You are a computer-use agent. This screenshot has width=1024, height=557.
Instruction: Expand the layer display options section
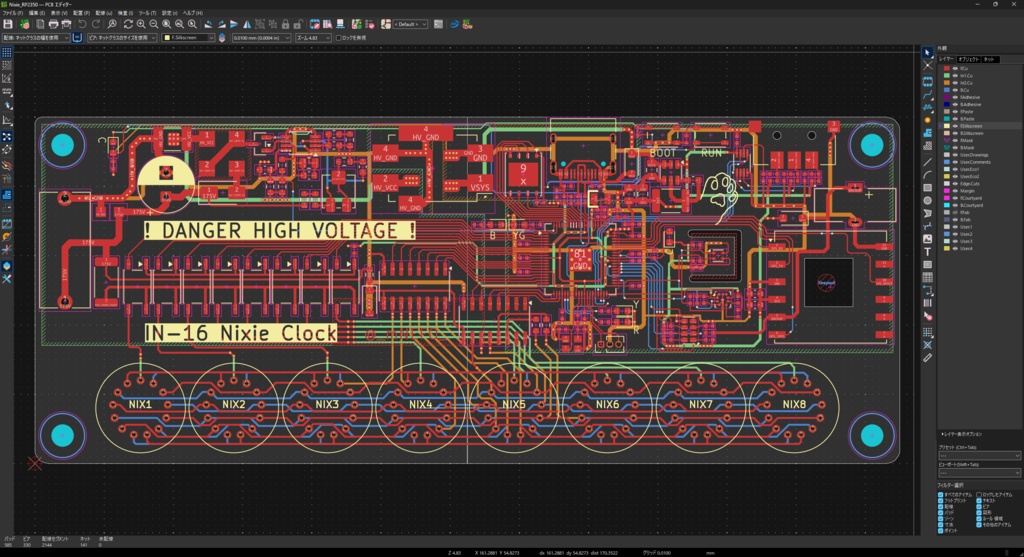tap(961, 434)
